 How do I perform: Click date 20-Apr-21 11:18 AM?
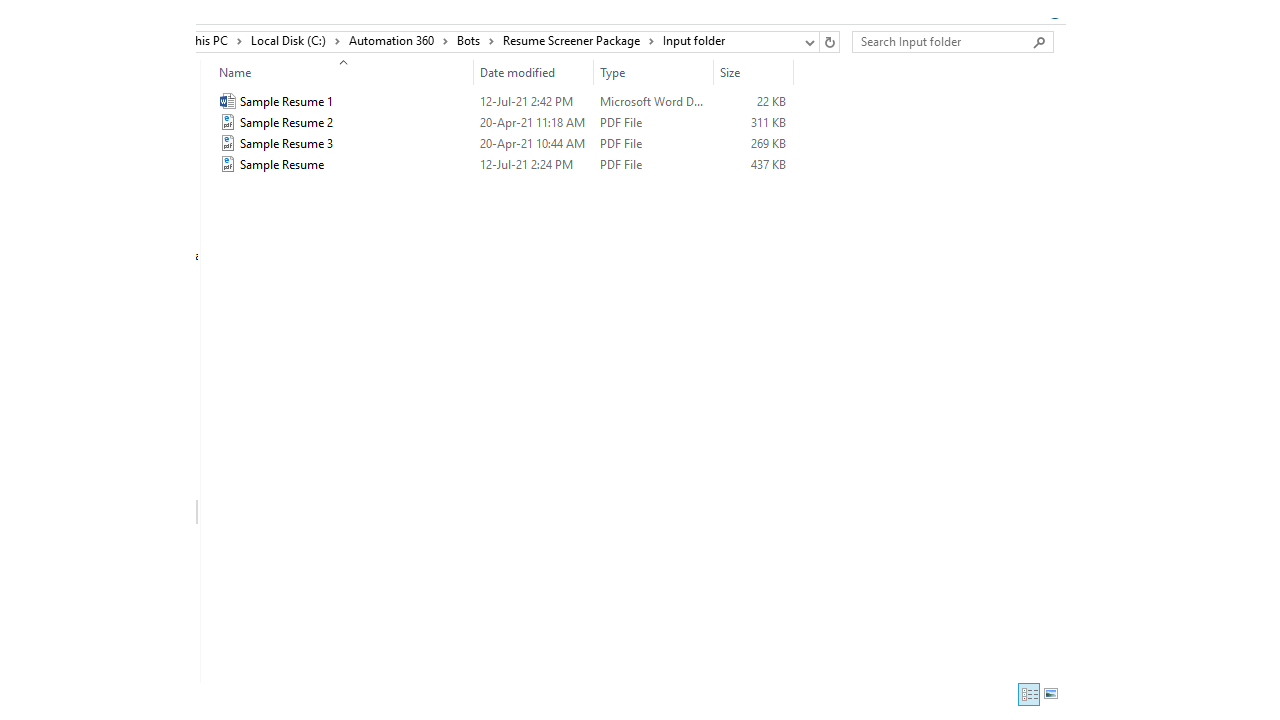coord(532,123)
